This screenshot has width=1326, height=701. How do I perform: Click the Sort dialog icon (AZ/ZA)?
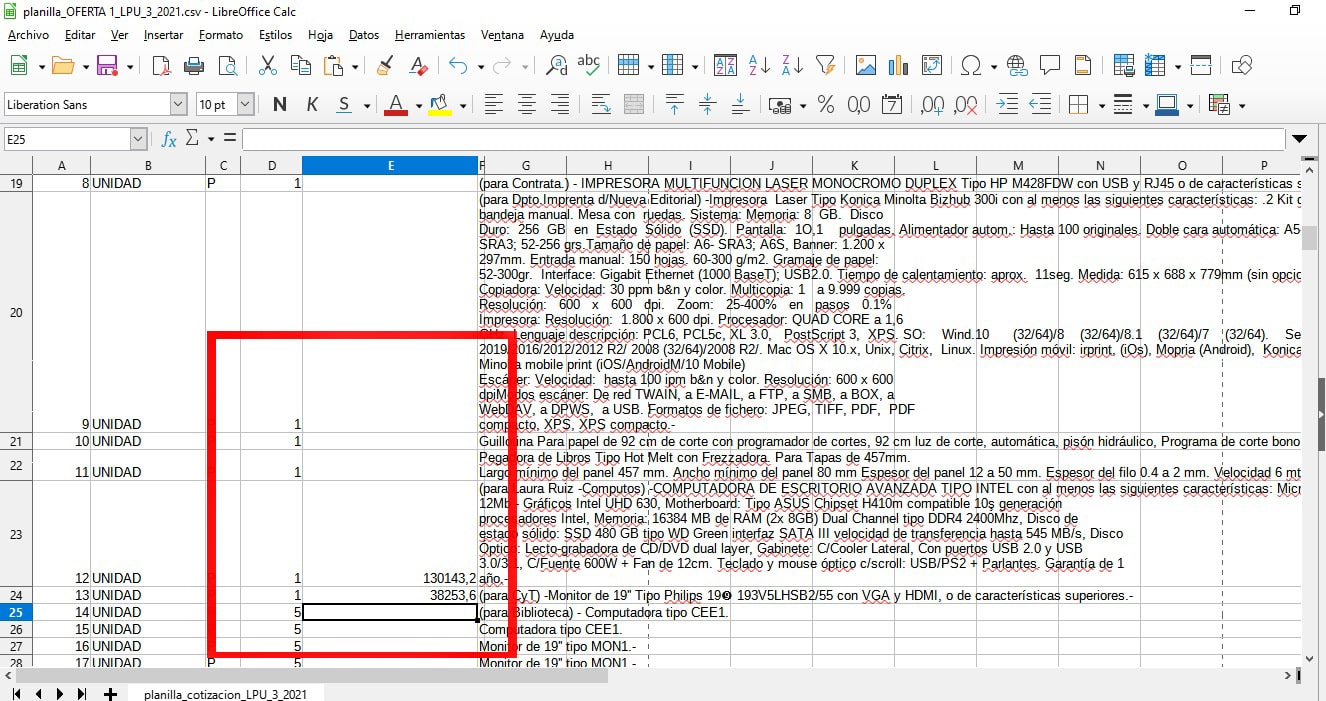click(x=726, y=66)
